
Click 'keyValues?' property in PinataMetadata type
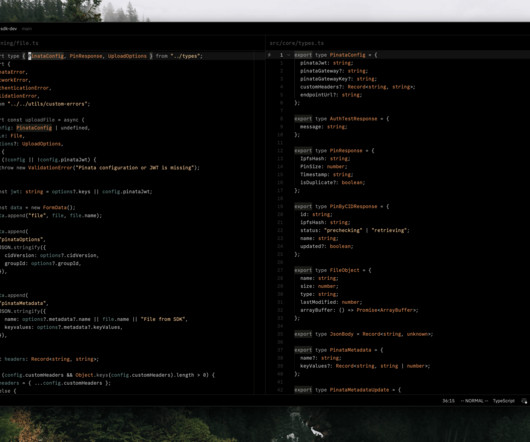coord(315,366)
